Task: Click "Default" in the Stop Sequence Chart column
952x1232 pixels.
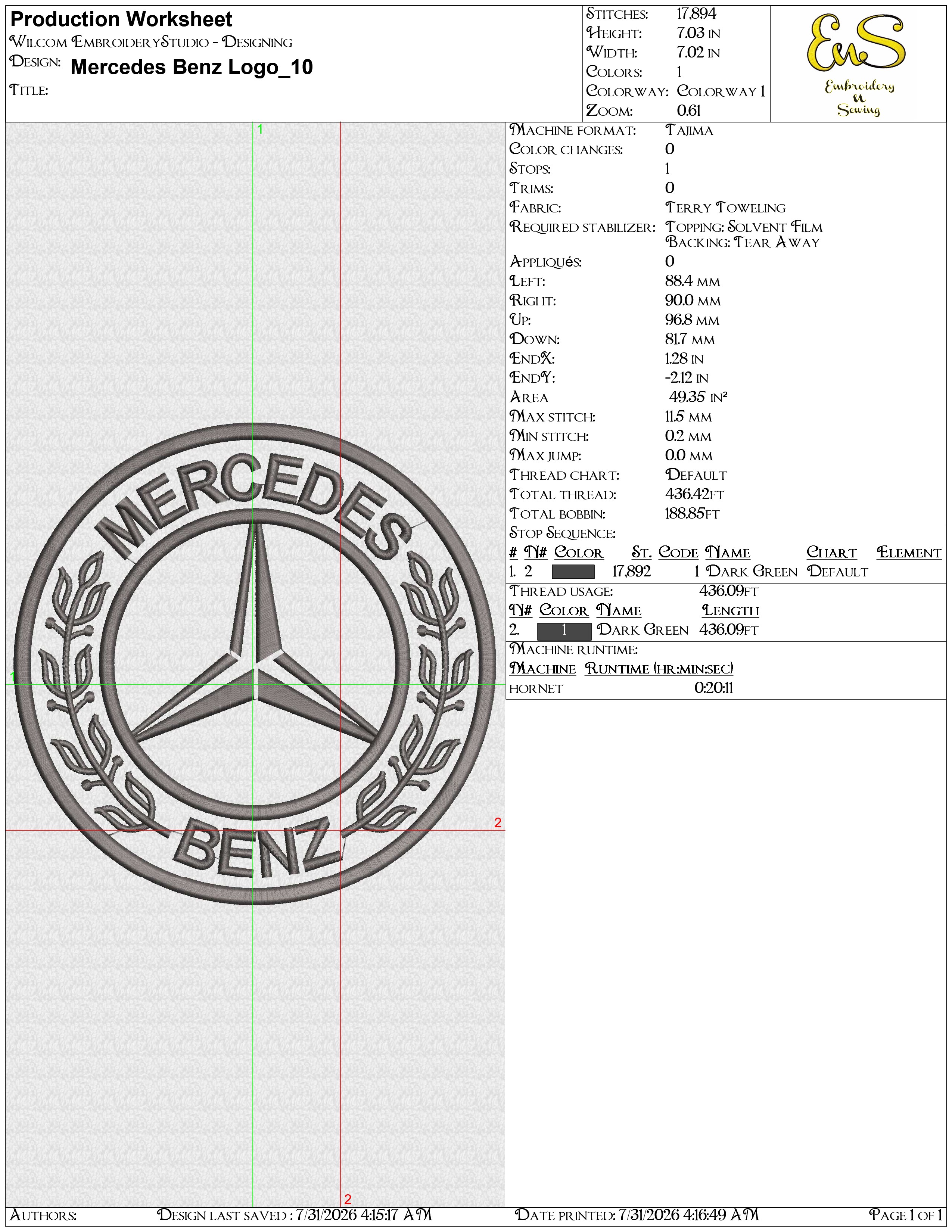Action: [837, 572]
